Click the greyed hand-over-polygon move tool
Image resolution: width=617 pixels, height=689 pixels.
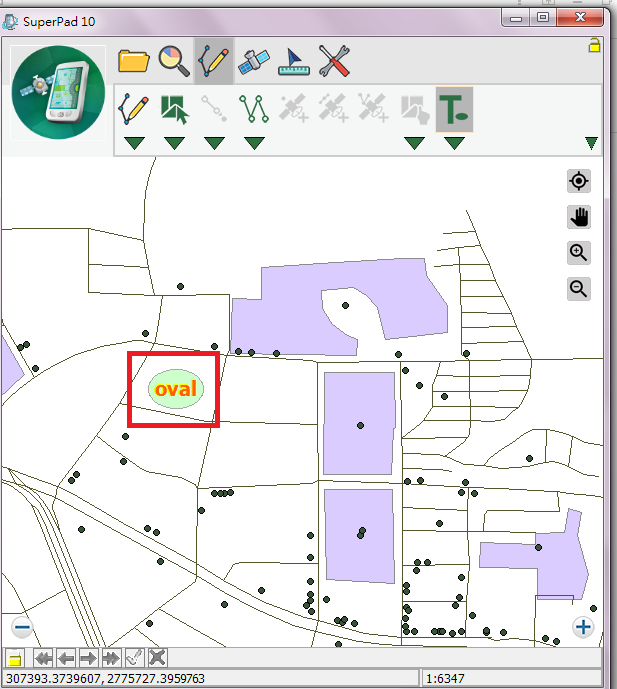415,109
